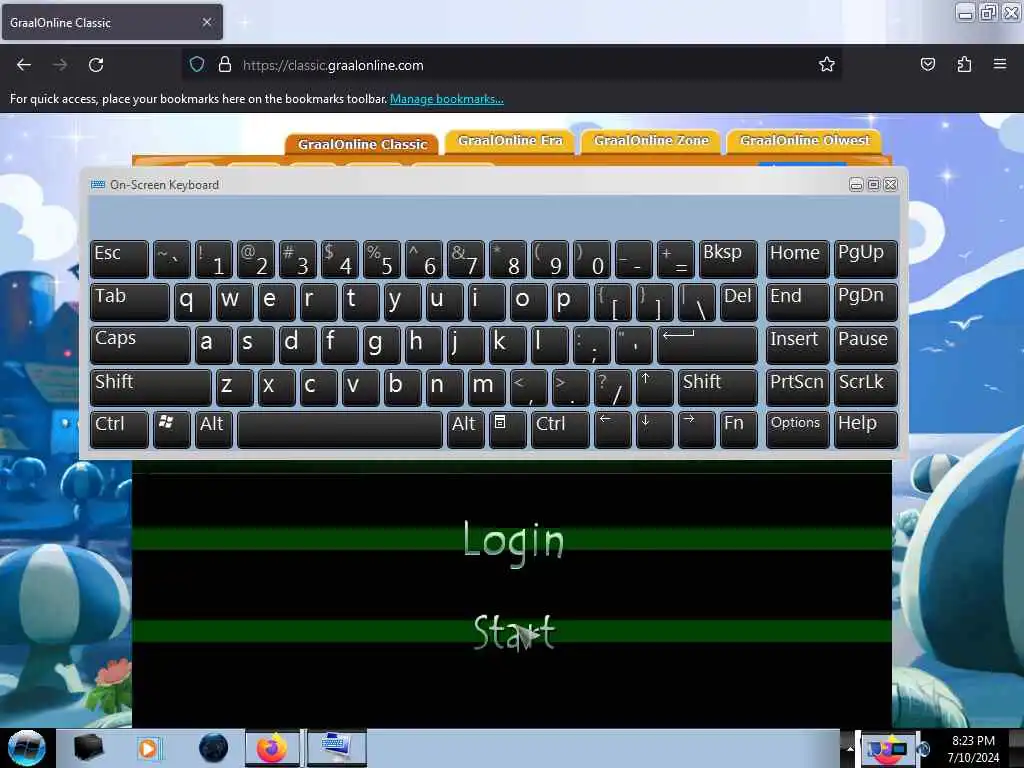
Task: Tap the right arrow key
Action: click(697, 430)
